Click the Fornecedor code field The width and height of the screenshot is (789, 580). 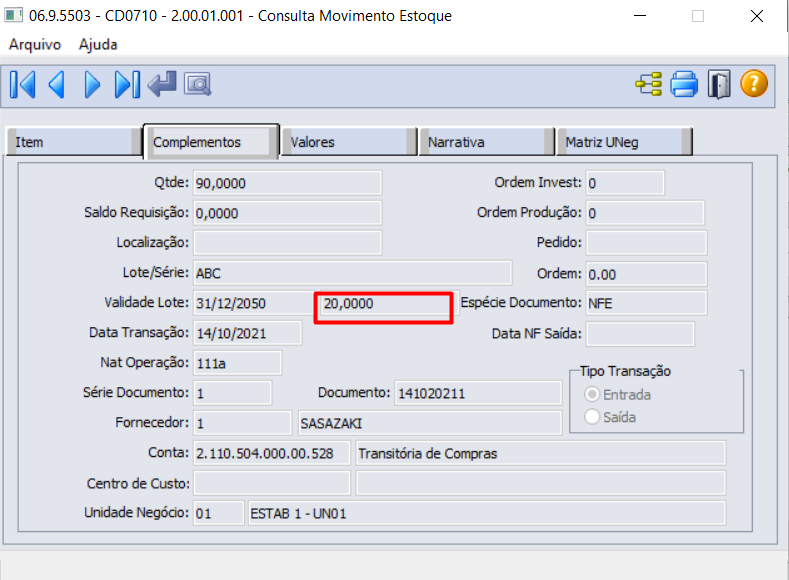(x=243, y=423)
